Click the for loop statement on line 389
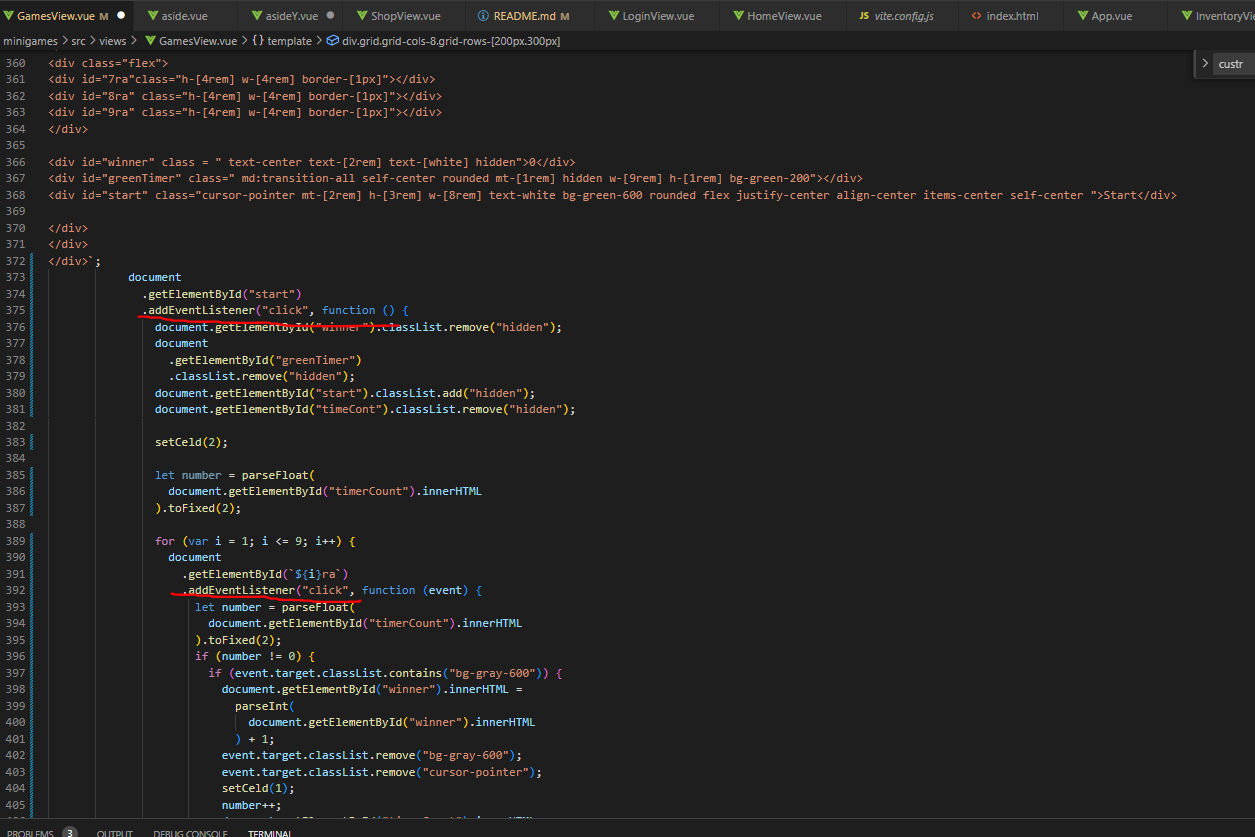The height and width of the screenshot is (837, 1255). point(255,541)
